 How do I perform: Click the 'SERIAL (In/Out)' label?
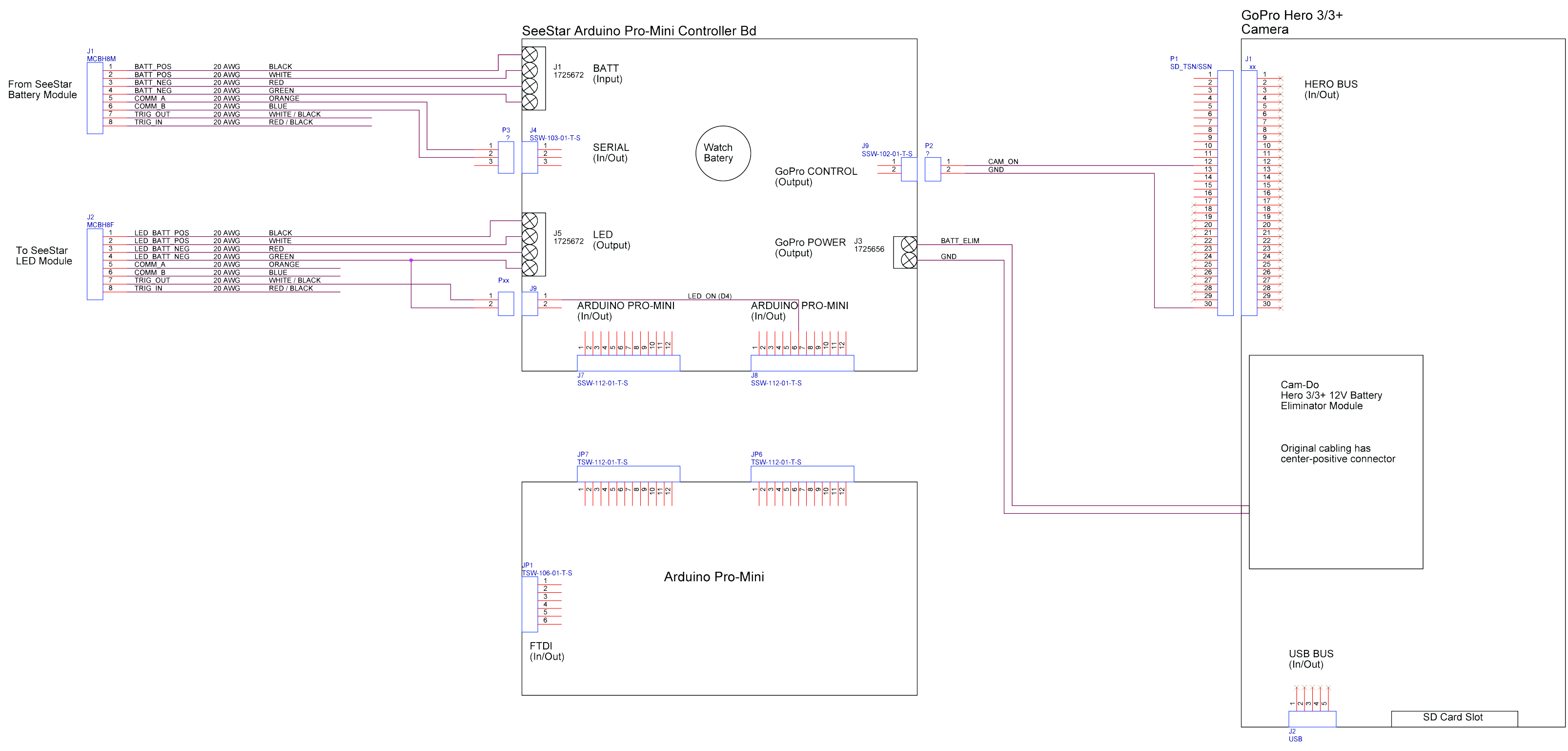pyautogui.click(x=611, y=153)
